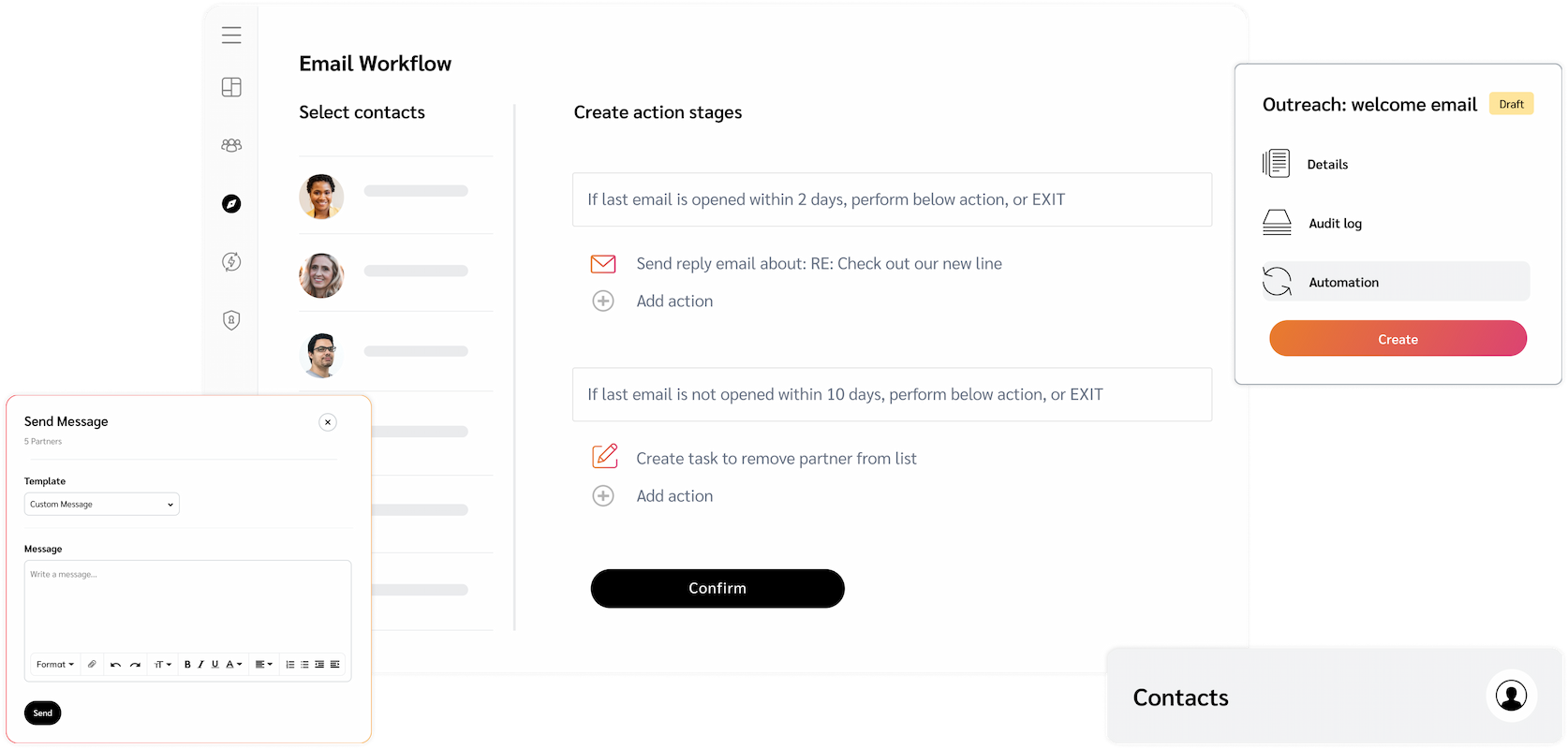Open the contacts/people section in sidebar
The image size is (1568, 749).
tap(231, 145)
